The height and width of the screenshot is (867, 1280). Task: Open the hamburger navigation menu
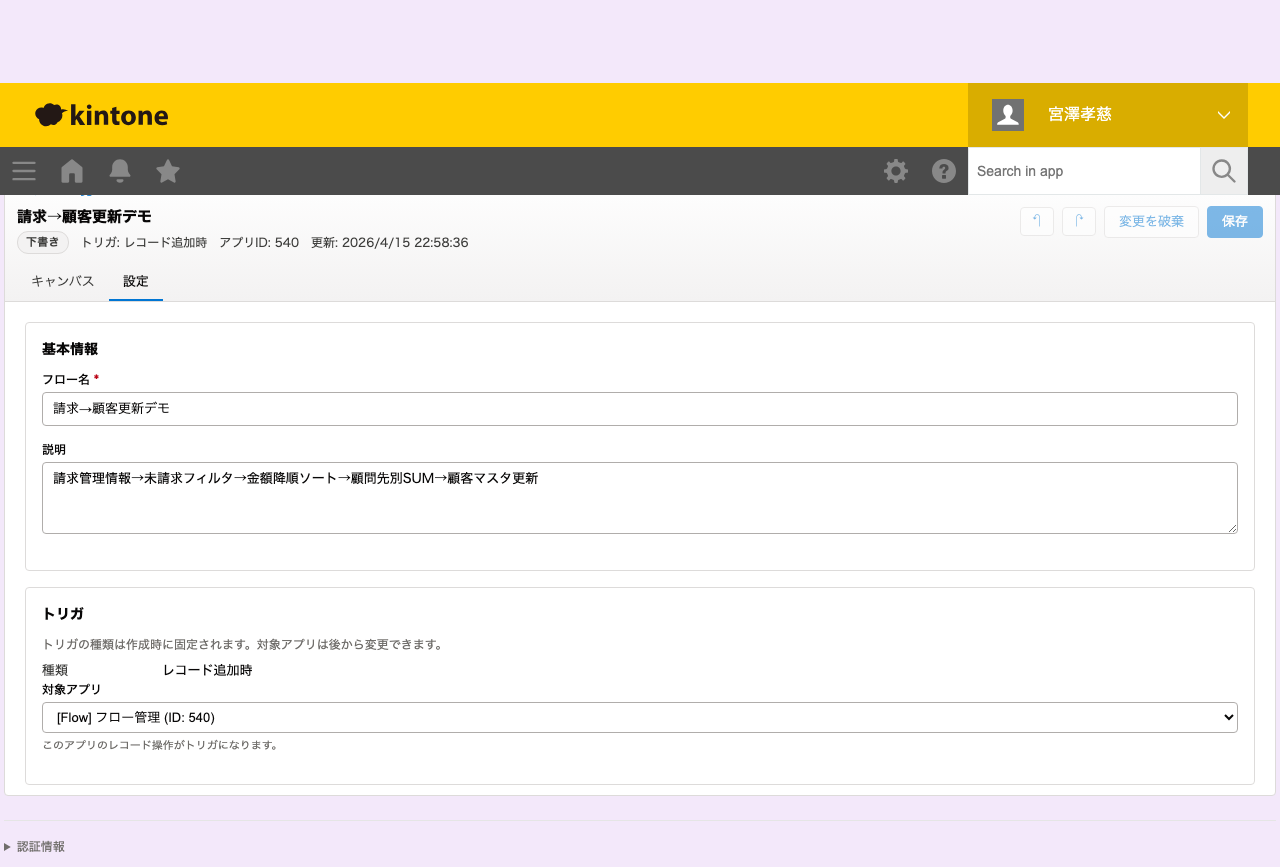(x=24, y=171)
